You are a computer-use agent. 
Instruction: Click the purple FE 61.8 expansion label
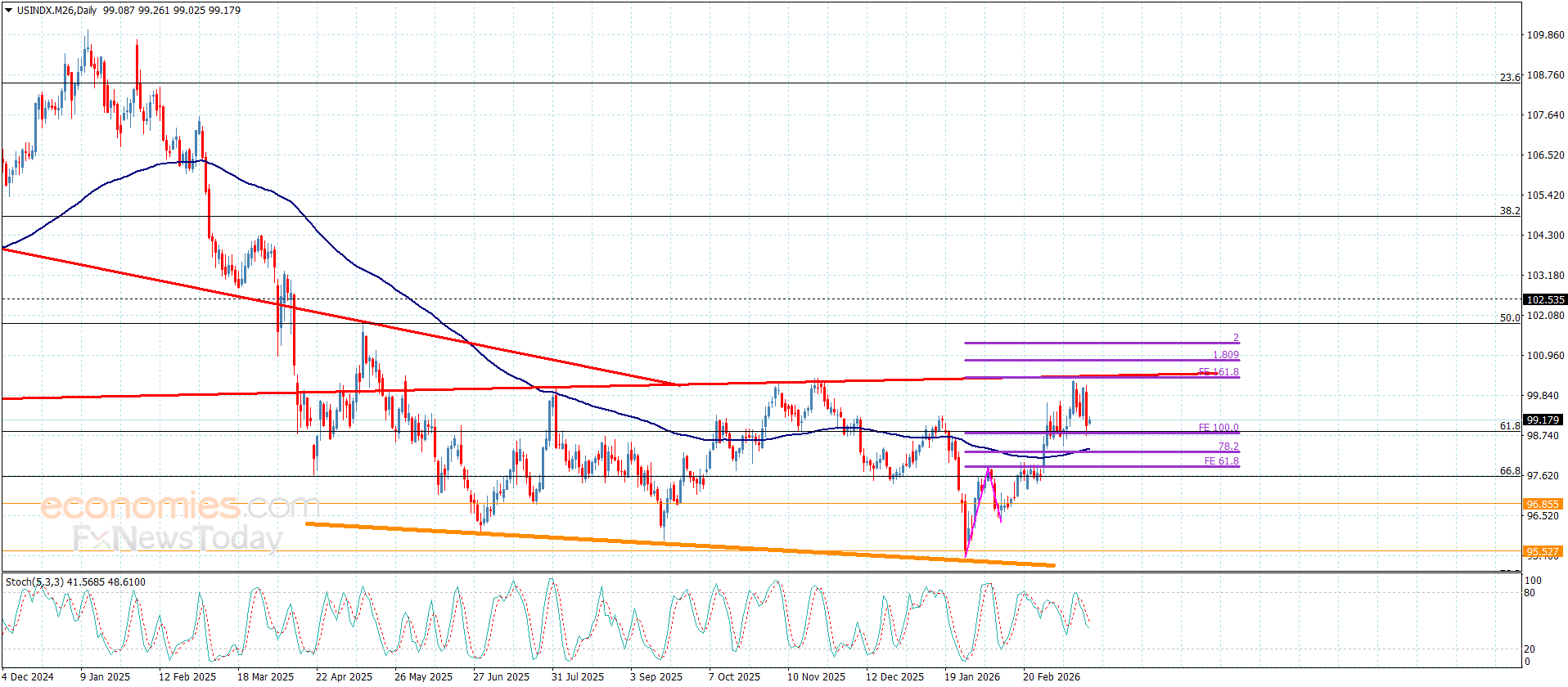point(1221,461)
